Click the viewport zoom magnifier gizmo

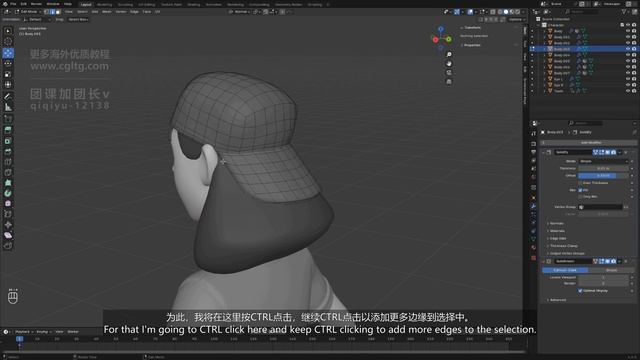pos(449,55)
